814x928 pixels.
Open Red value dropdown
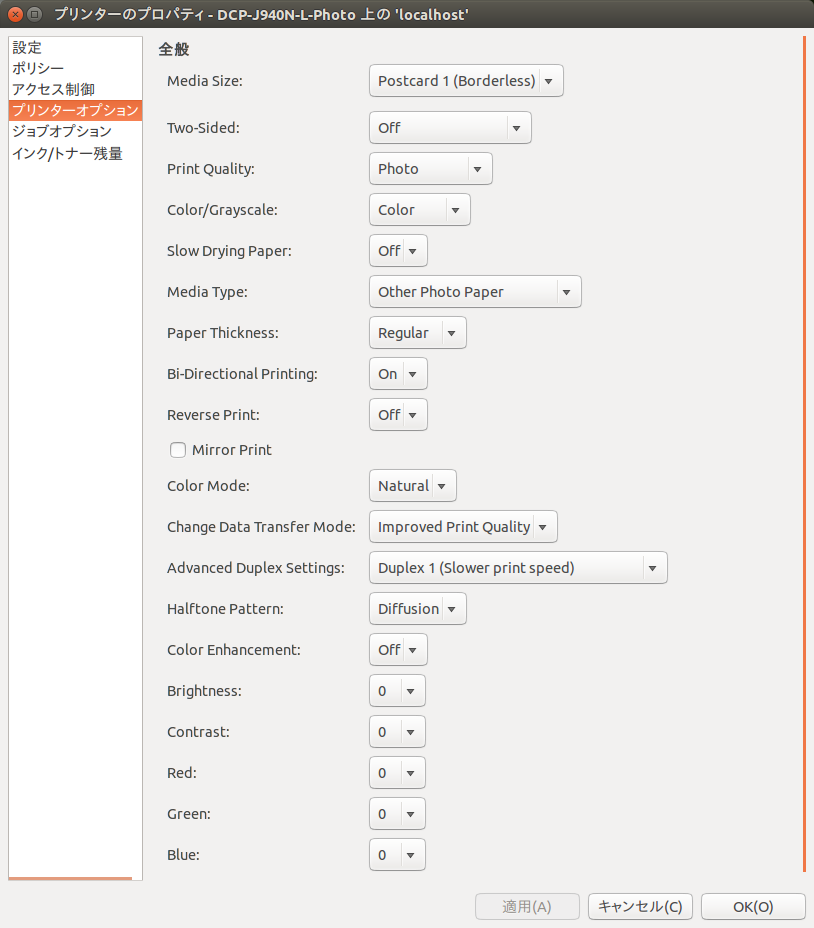pos(397,773)
